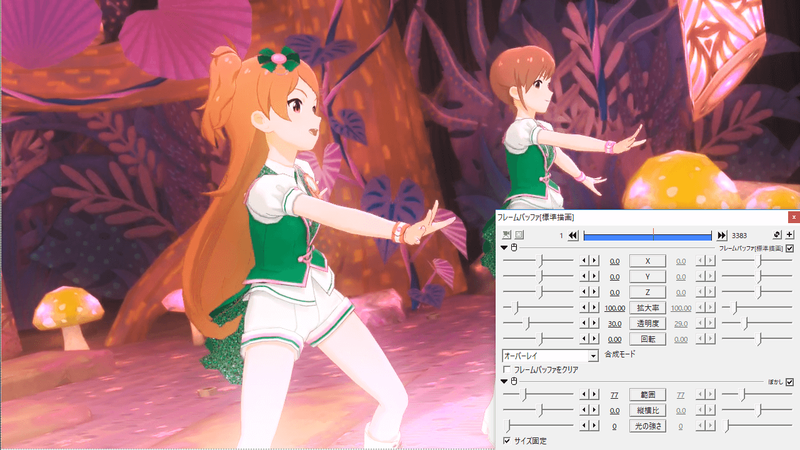The width and height of the screenshot is (800, 450).
Task: Click the X parameter button
Action: point(647,261)
